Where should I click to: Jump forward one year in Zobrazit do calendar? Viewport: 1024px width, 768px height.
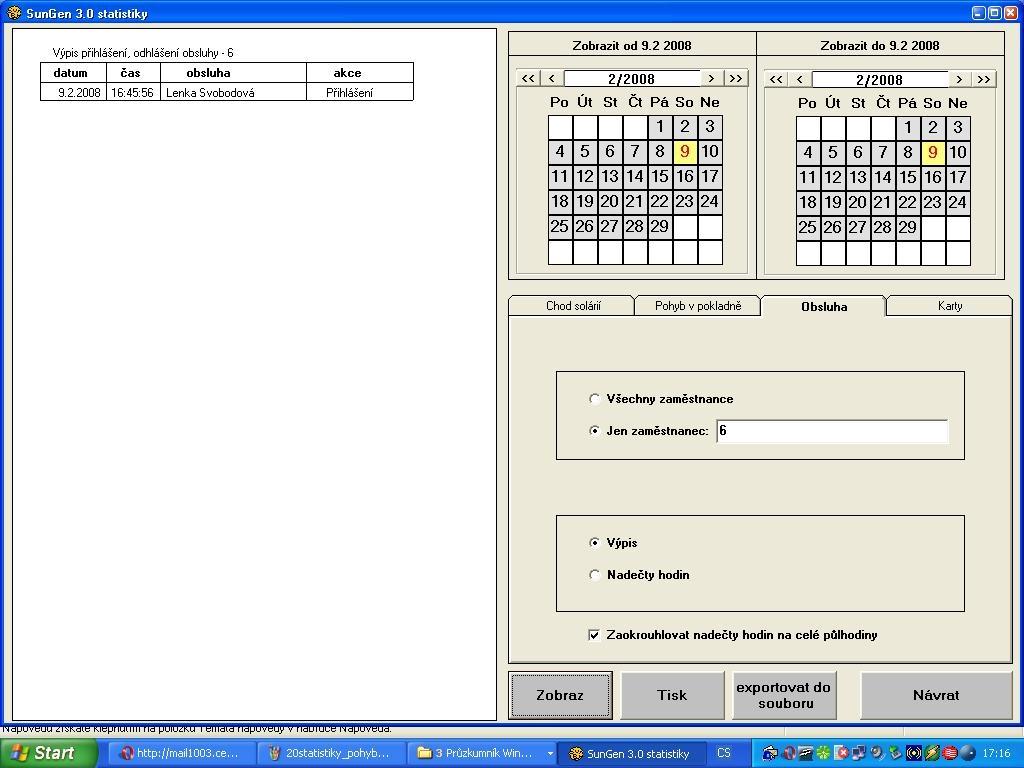(984, 80)
